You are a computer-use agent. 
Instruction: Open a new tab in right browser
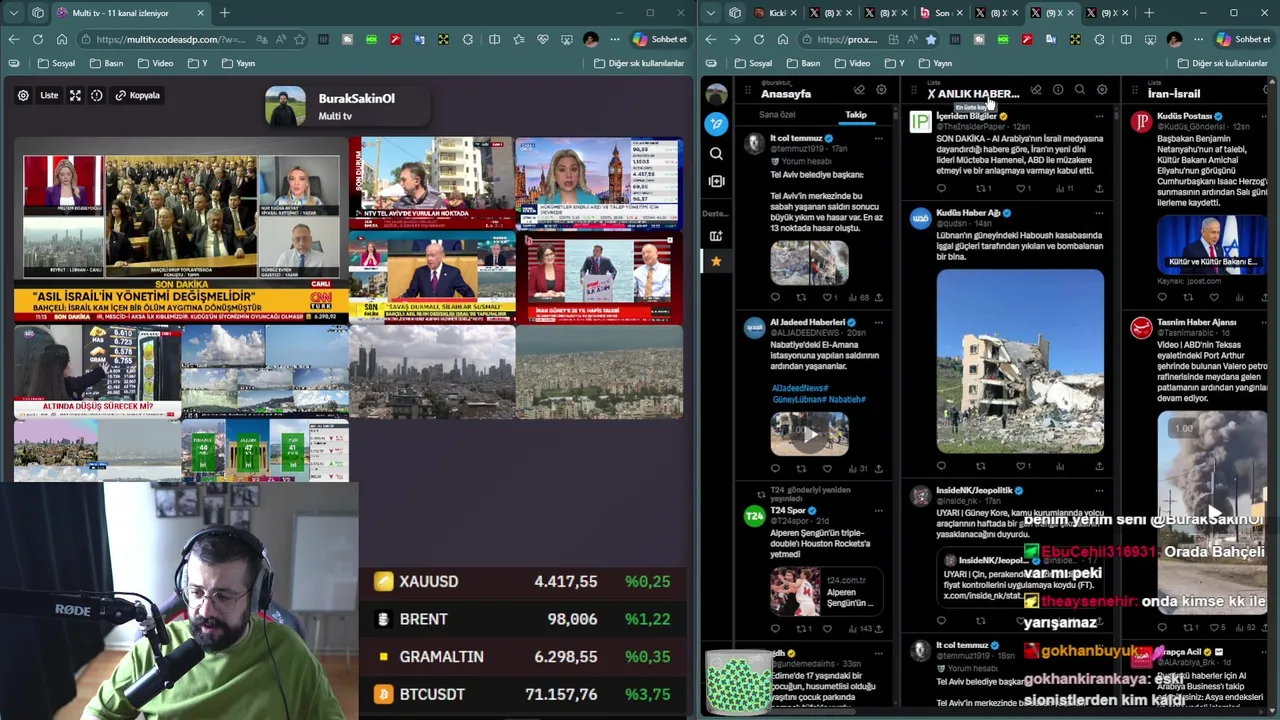tap(1148, 13)
